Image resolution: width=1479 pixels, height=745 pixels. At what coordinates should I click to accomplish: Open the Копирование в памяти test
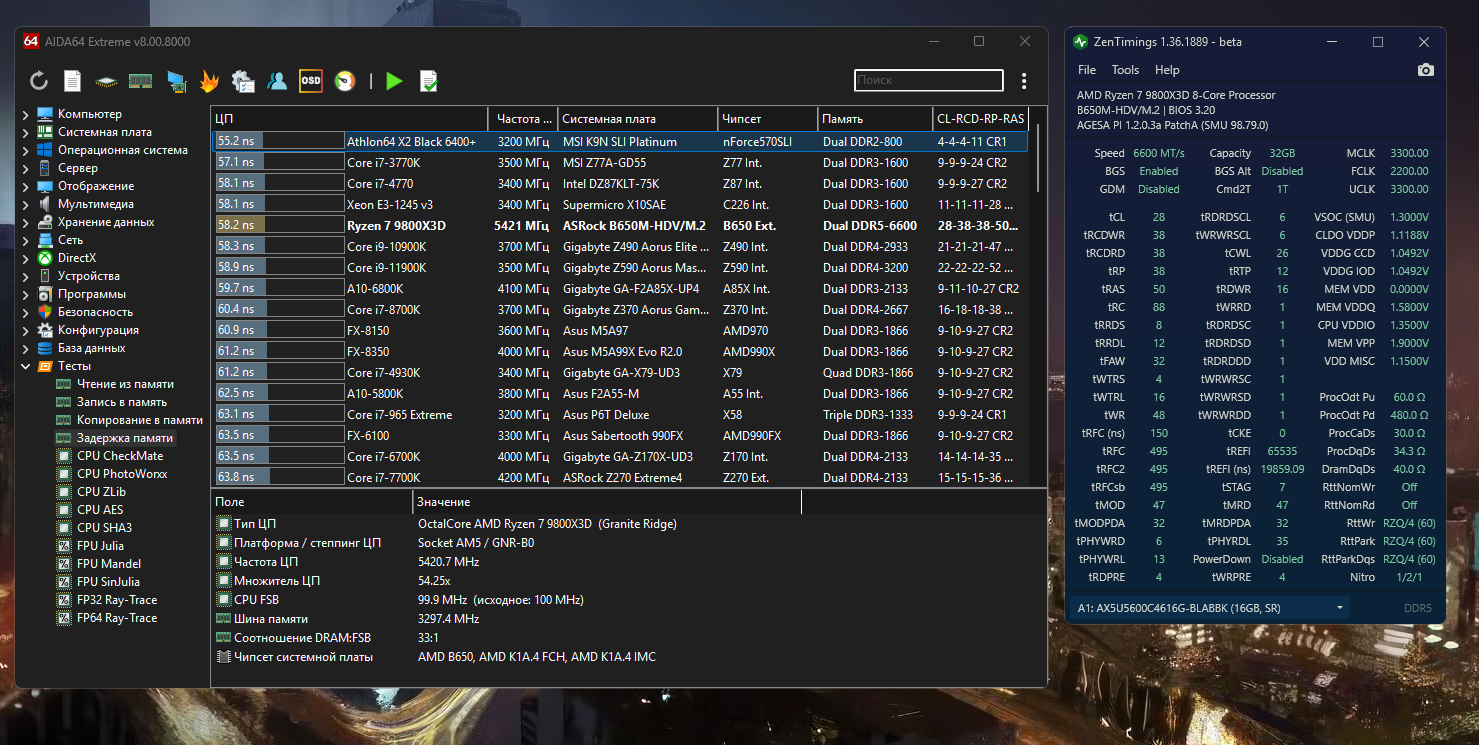[x=140, y=420]
